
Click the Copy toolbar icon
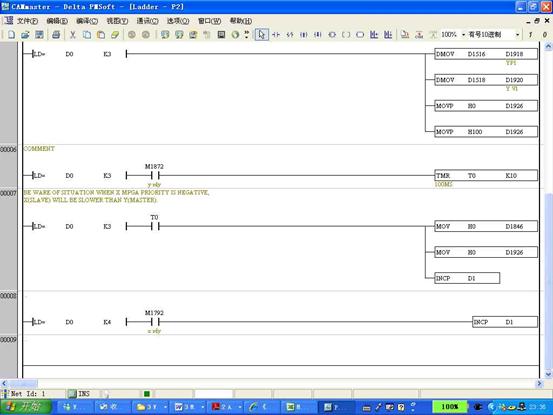[87, 35]
